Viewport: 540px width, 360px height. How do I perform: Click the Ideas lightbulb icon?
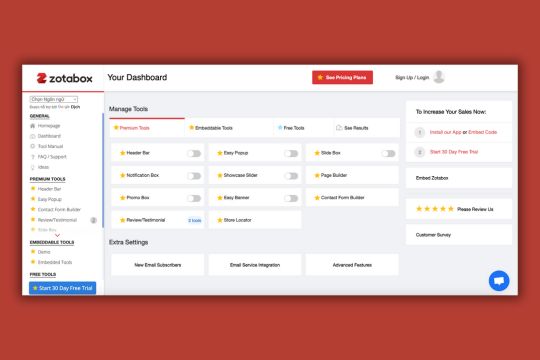(x=33, y=167)
